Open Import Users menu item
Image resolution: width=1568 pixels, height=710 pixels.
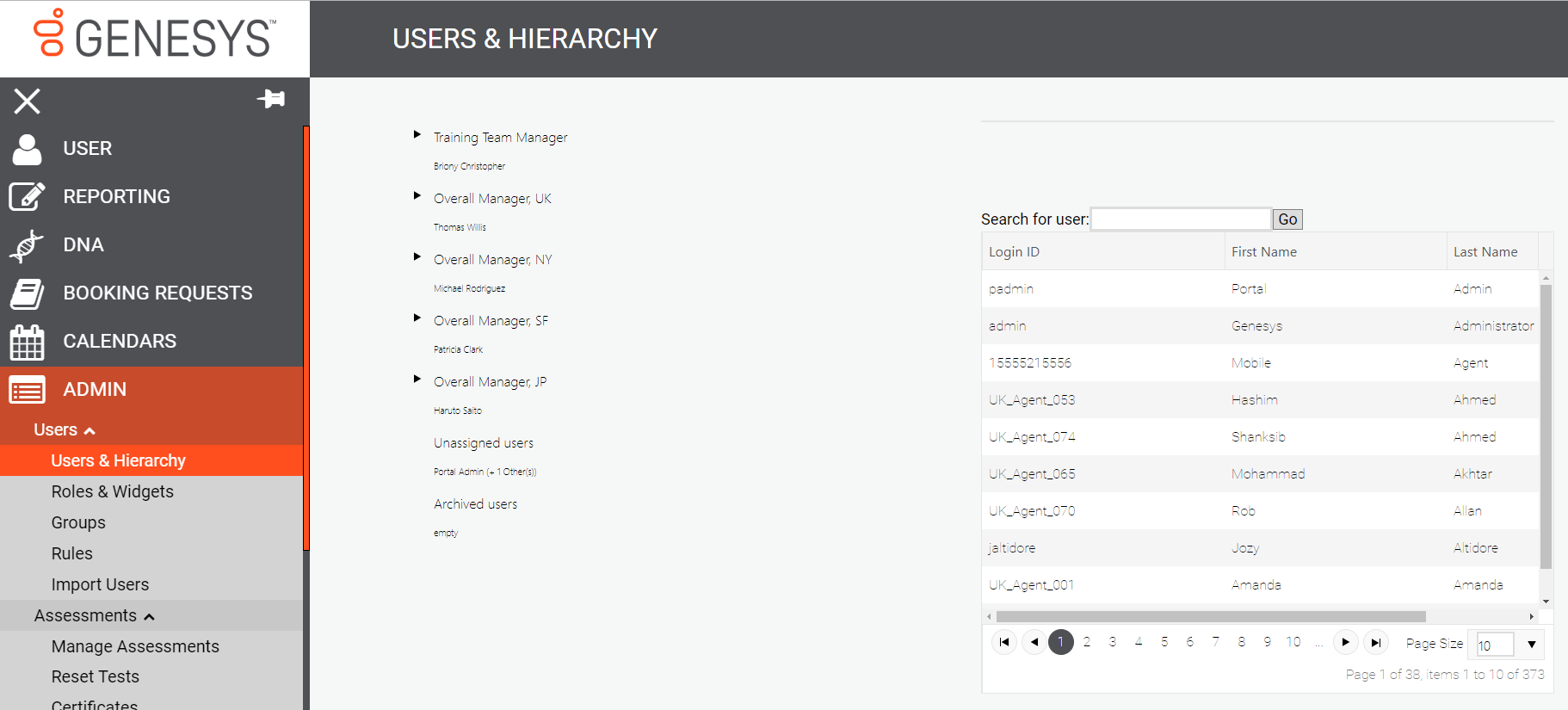[x=100, y=584]
